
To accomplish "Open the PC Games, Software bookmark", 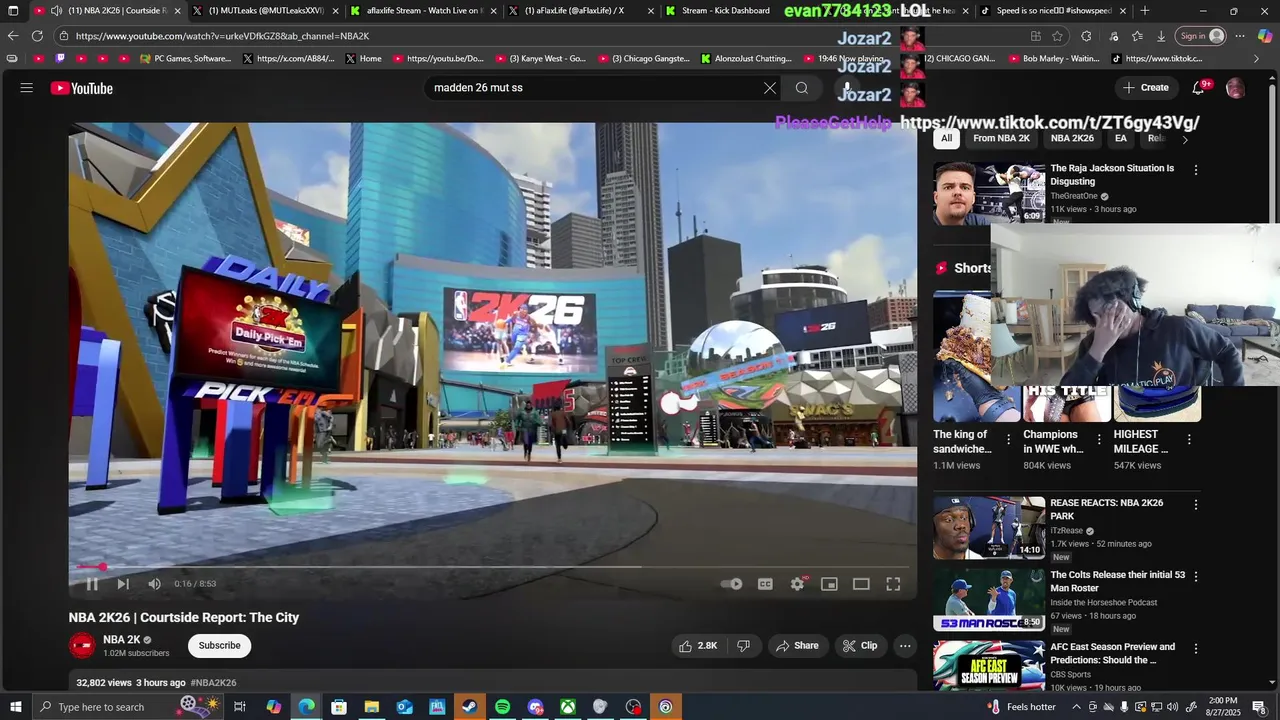I will 186,59.
